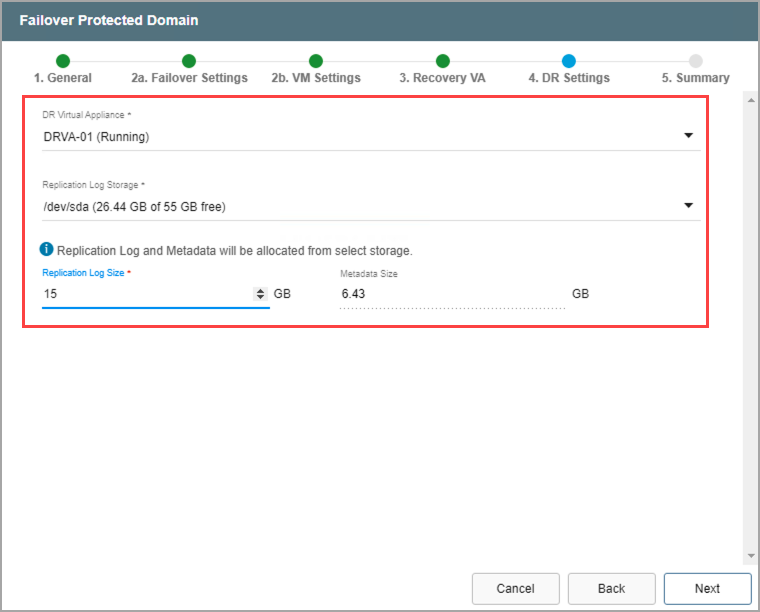This screenshot has width=760, height=612.
Task: Click the scrollbar down arrow
Action: pos(750,556)
